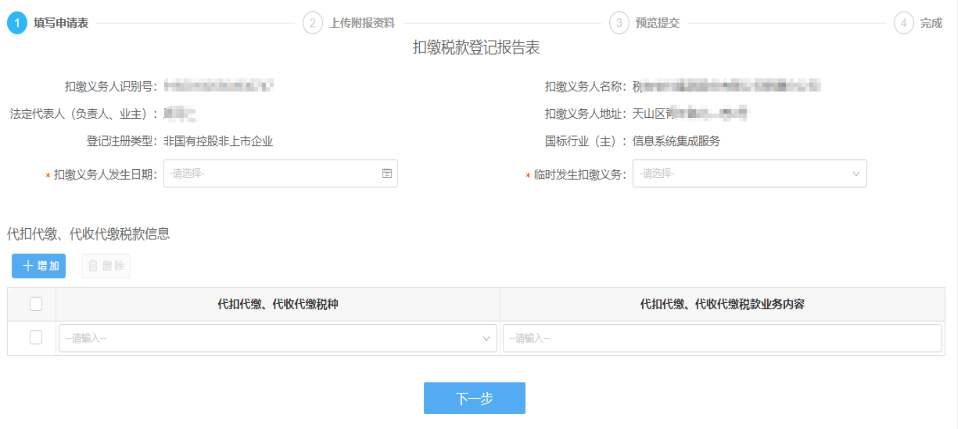Click the step 1 number circle
958x429 pixels.
click(17, 23)
